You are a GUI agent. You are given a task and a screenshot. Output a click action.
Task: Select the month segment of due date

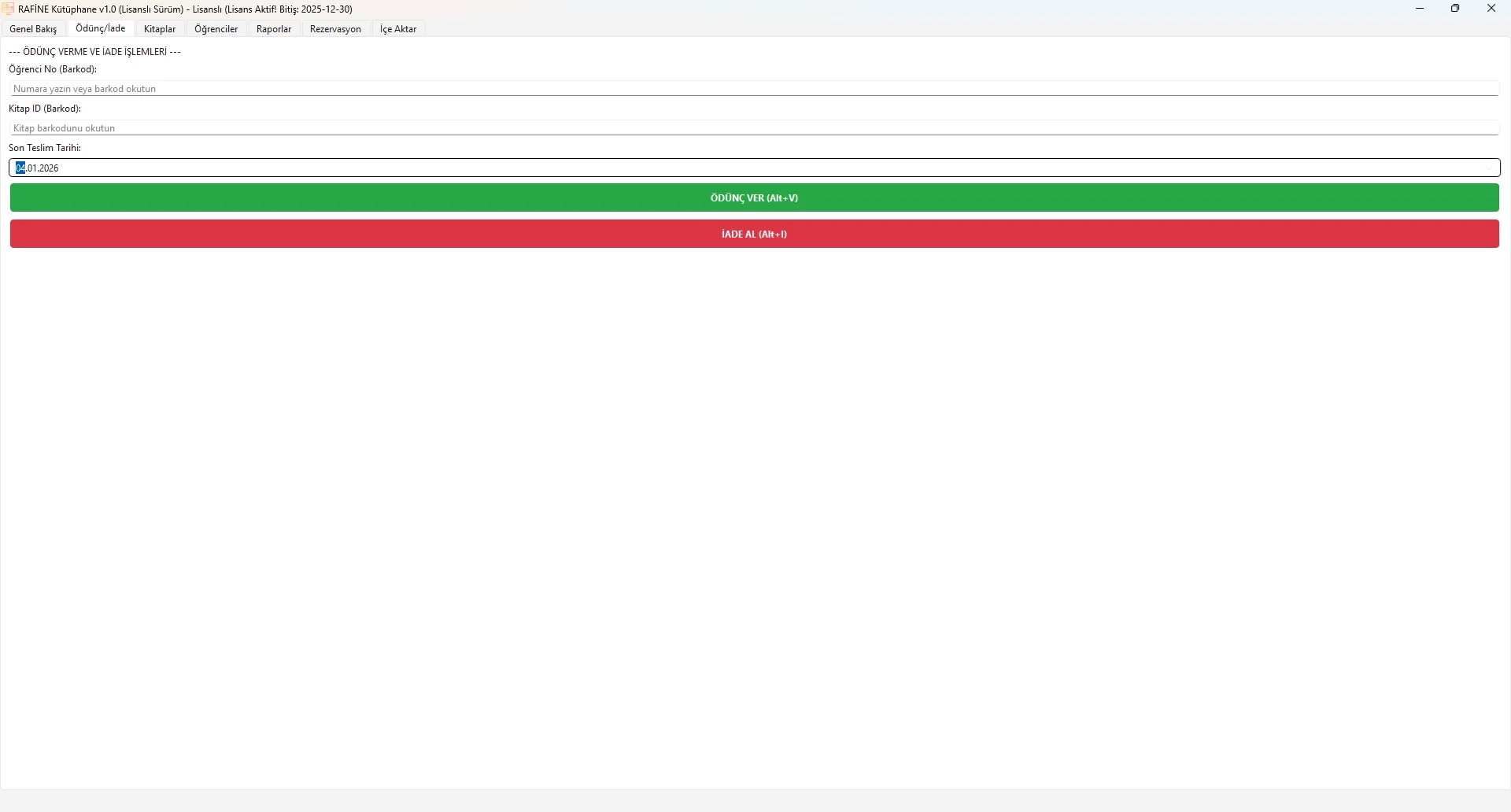tap(32, 168)
